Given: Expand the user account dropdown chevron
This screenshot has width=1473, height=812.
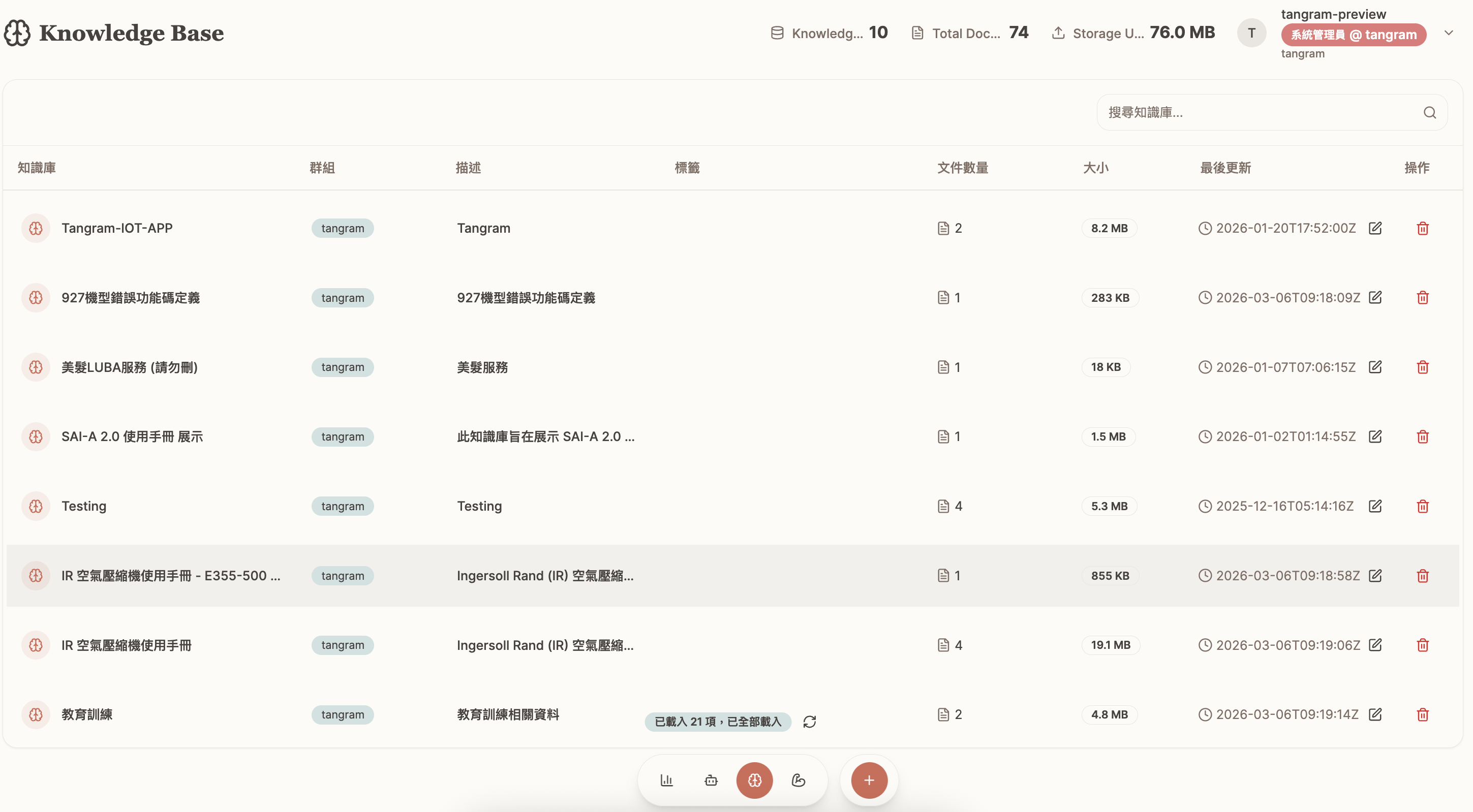Looking at the screenshot, I should click(x=1449, y=33).
